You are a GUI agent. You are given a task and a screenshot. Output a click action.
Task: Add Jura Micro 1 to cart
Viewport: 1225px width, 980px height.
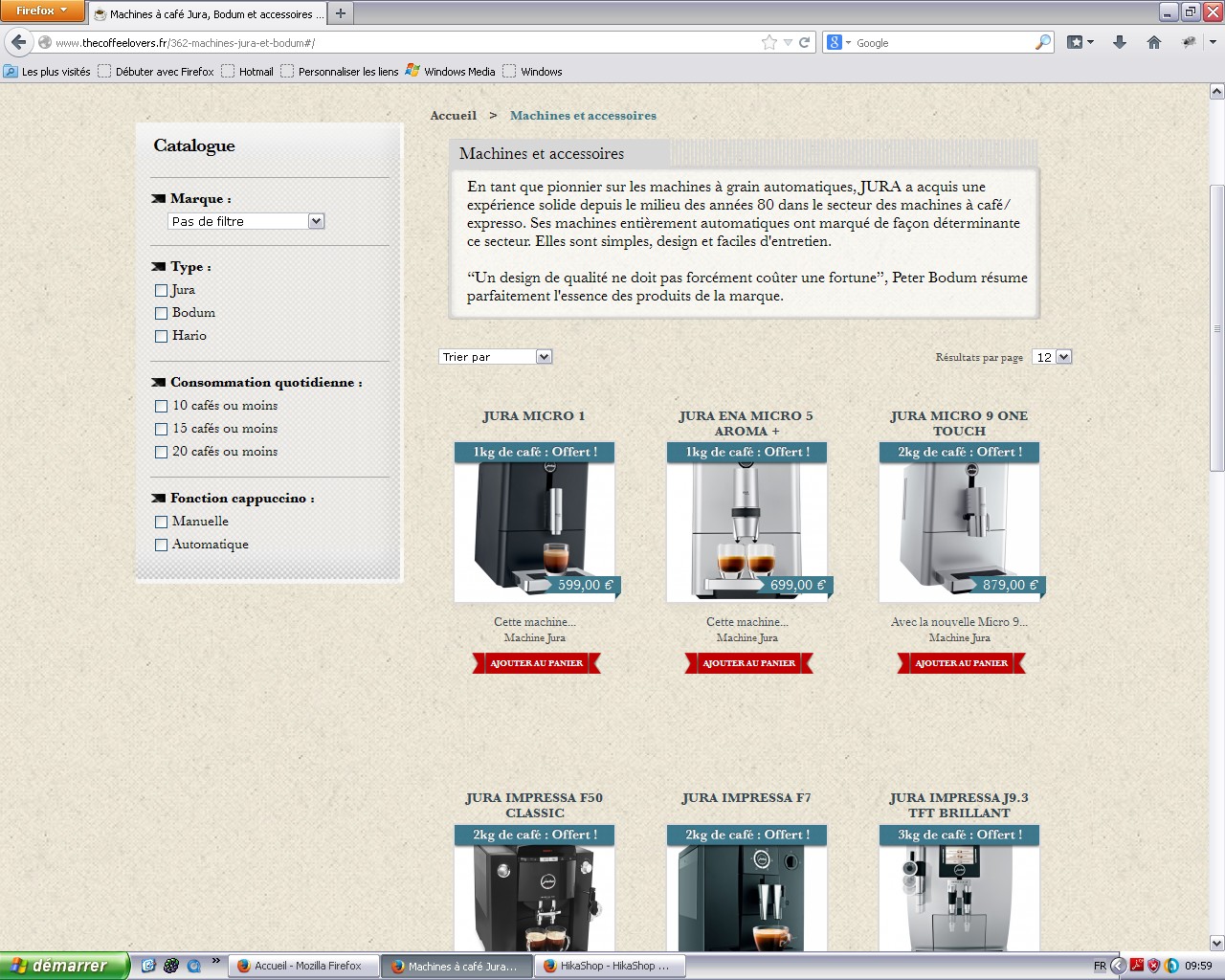(536, 663)
